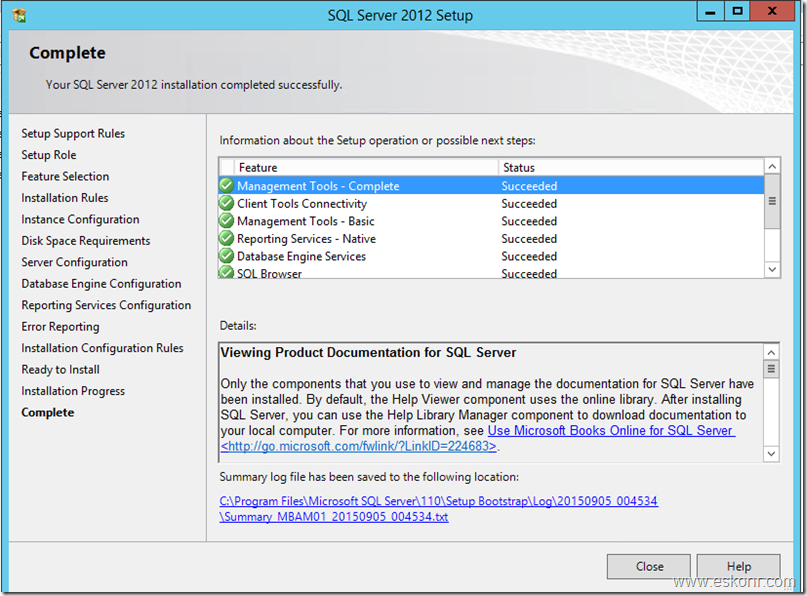Click the Setup Role step
Viewport: 807px width, 596px height.
point(49,155)
